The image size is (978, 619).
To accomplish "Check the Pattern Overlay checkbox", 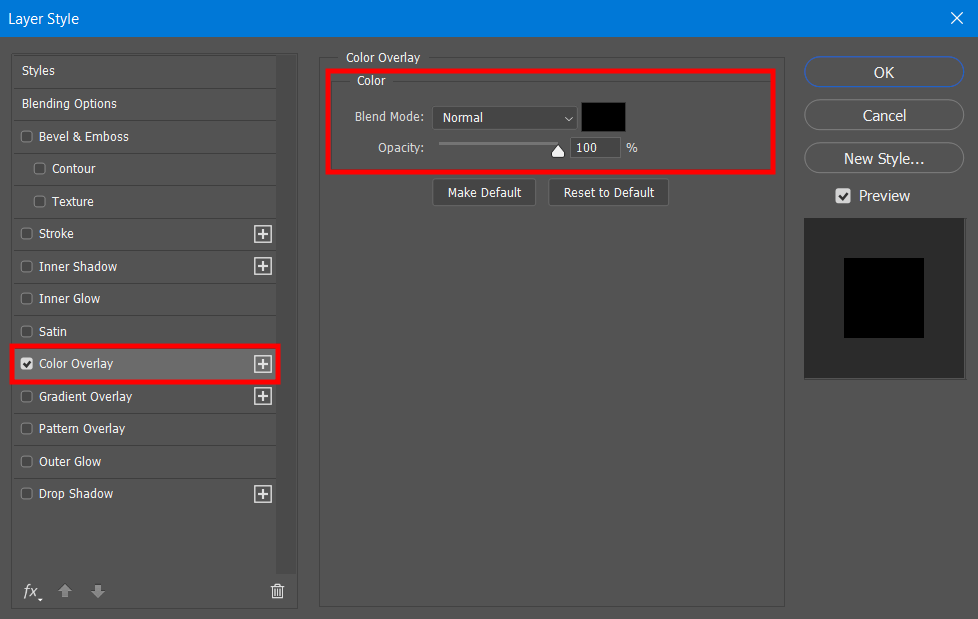I will [x=27, y=429].
